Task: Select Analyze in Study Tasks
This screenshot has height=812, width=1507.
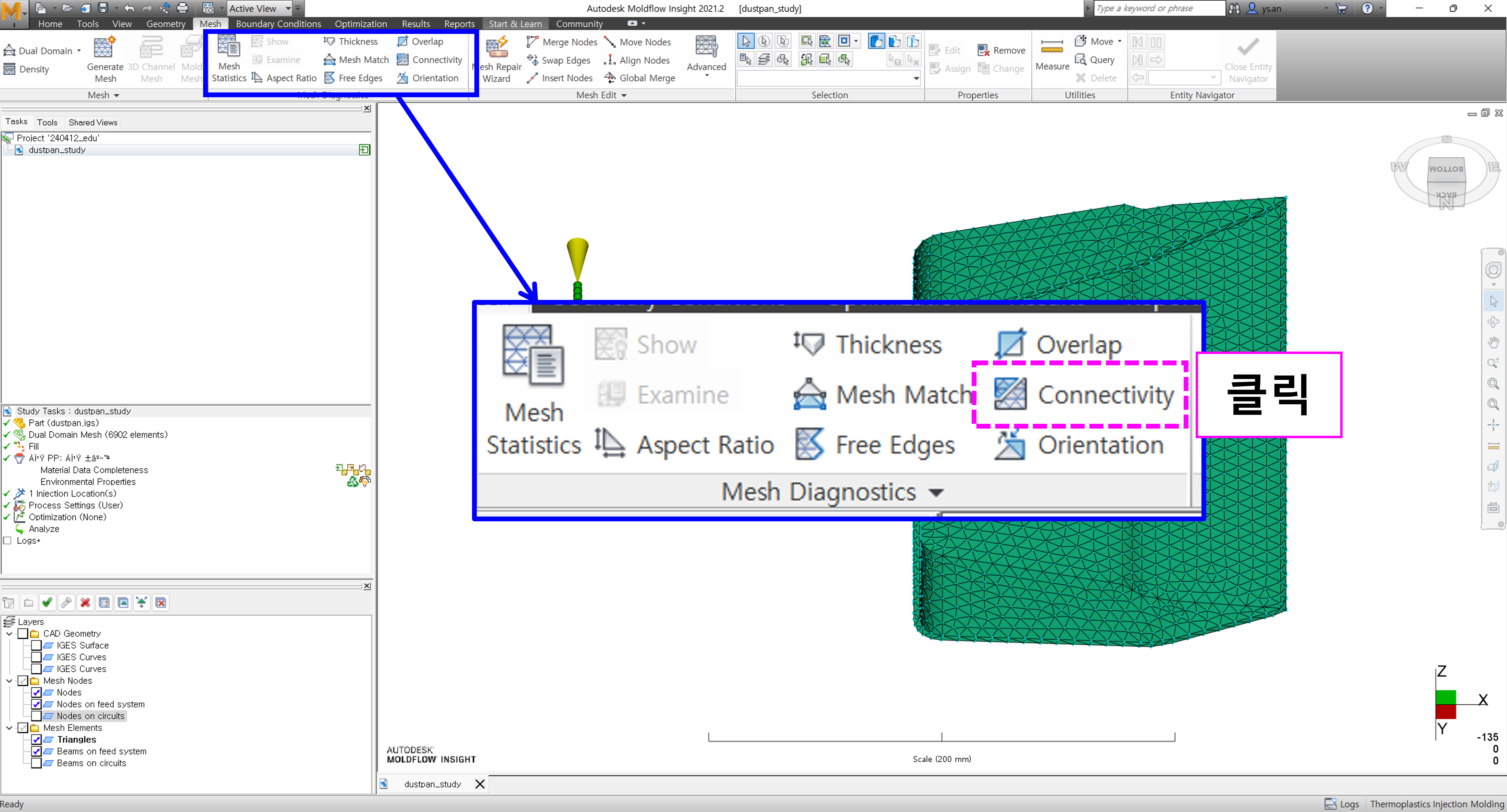Action: [44, 529]
